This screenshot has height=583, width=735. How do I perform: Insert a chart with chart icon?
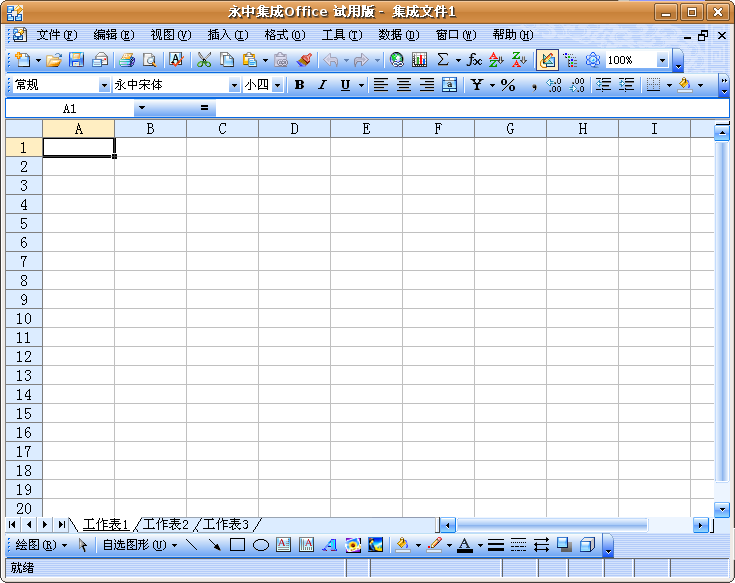[420, 60]
